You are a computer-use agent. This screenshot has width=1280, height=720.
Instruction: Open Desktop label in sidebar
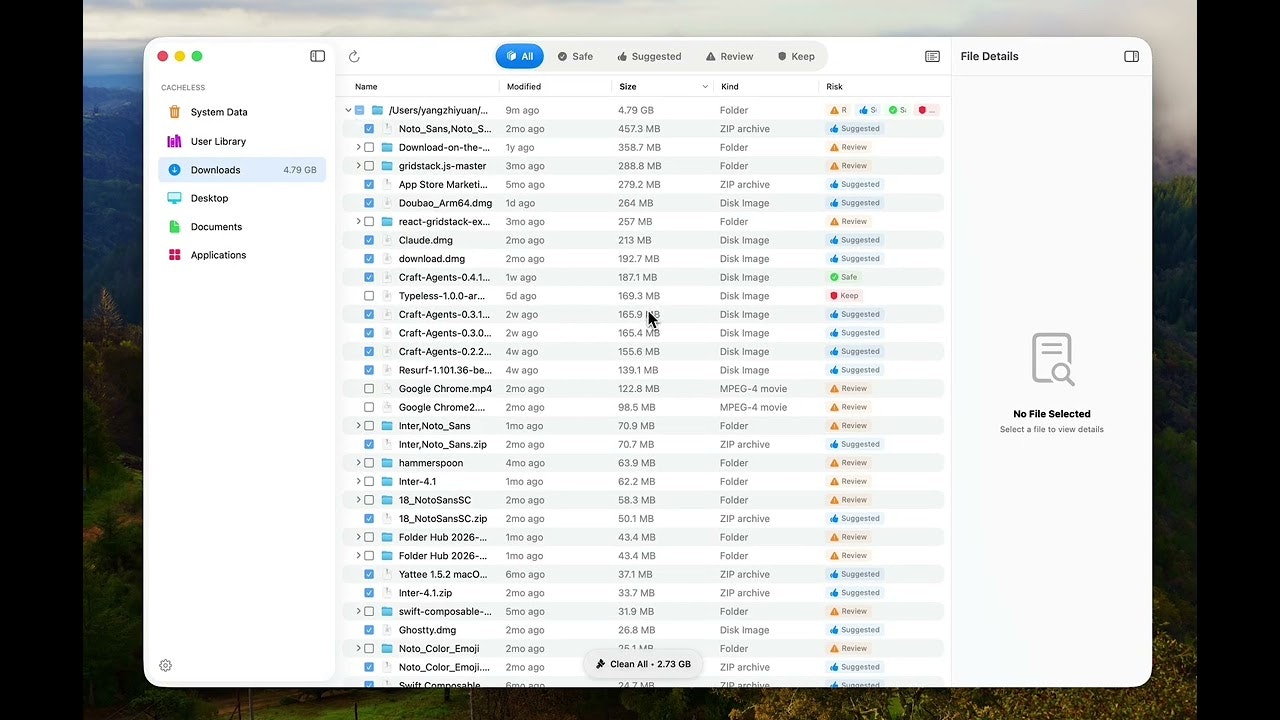click(x=210, y=198)
